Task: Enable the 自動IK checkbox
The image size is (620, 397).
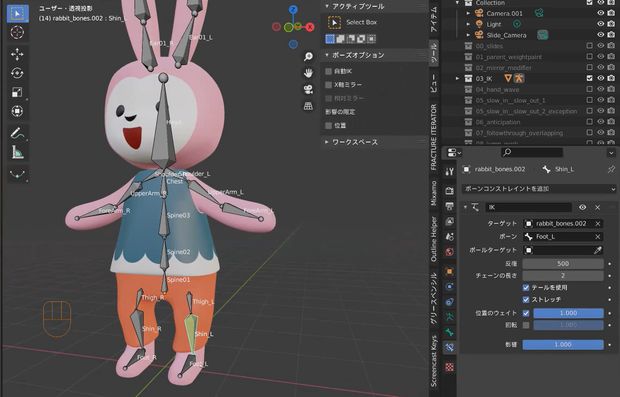Action: (328, 71)
